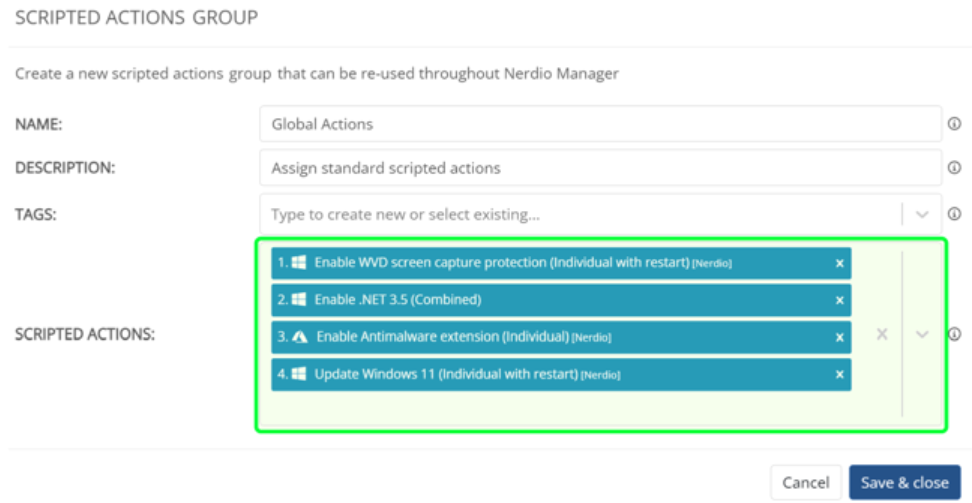972x503 pixels.
Task: Clear all selected scripted actions
Action: [x=882, y=335]
